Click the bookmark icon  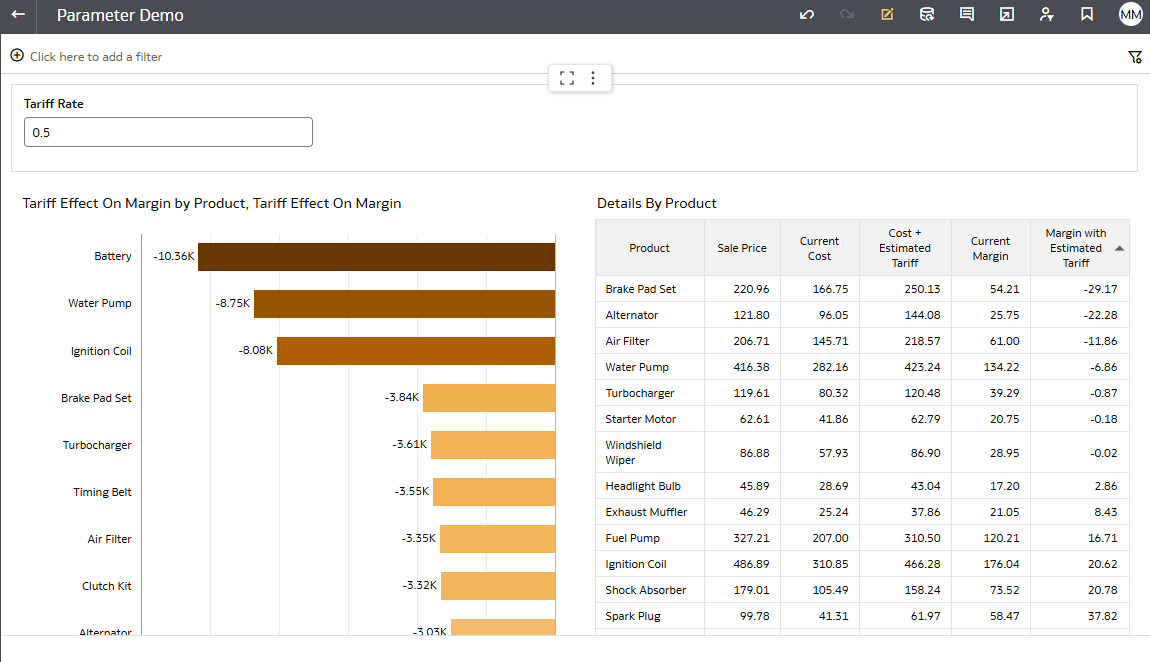(1086, 15)
